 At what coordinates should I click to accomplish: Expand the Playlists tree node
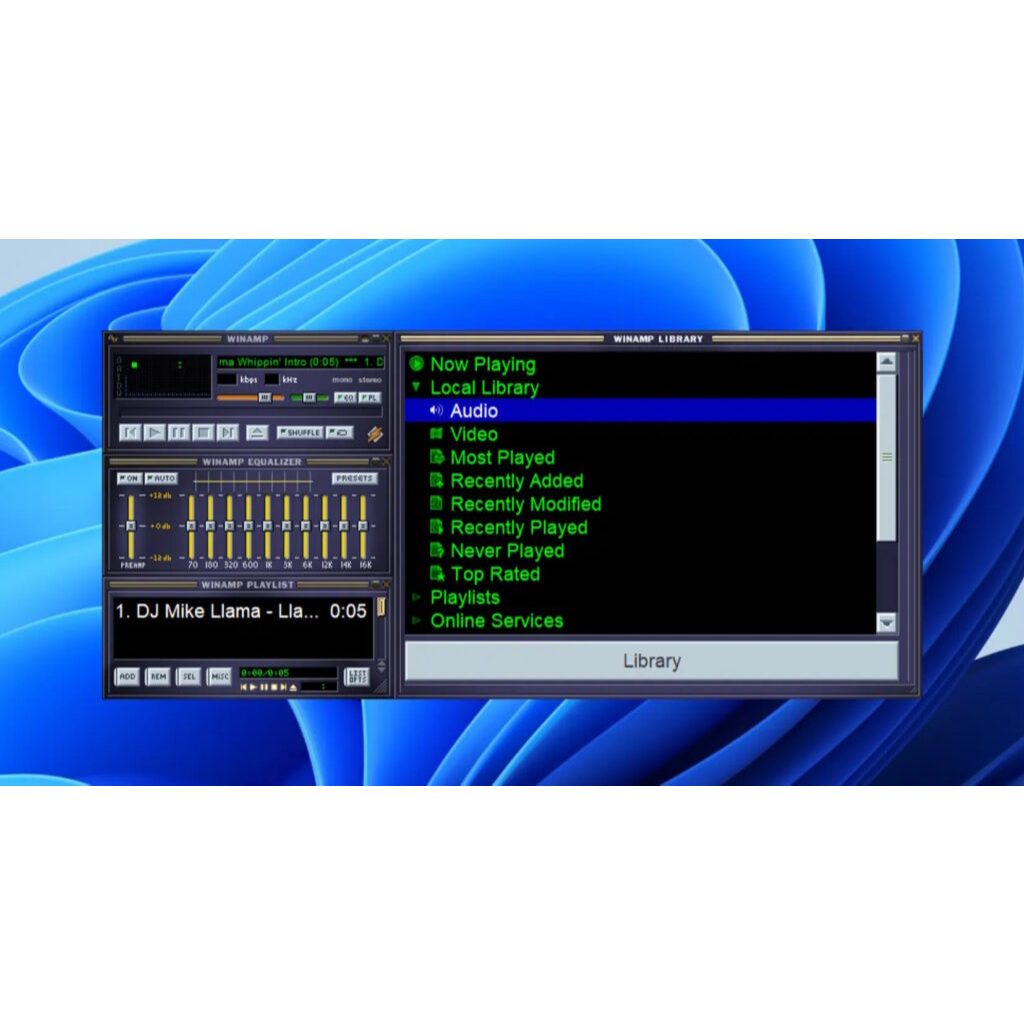coord(416,597)
